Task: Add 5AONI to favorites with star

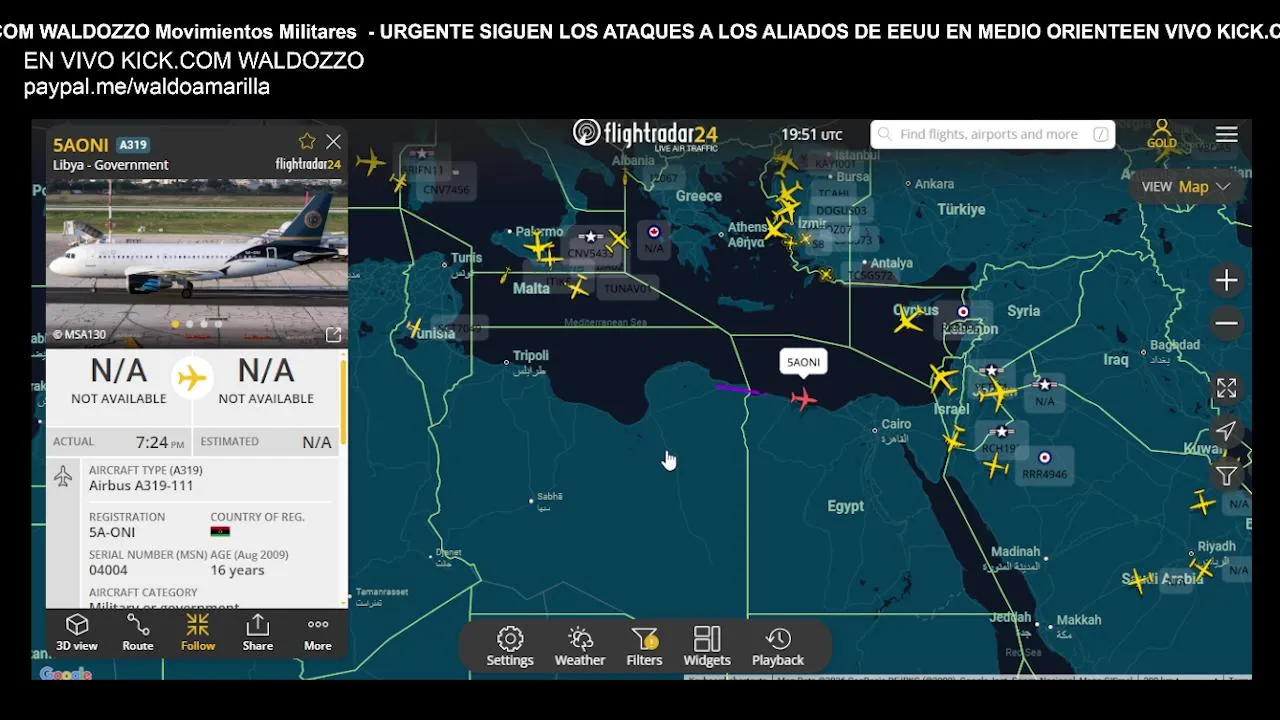Action: point(307,142)
